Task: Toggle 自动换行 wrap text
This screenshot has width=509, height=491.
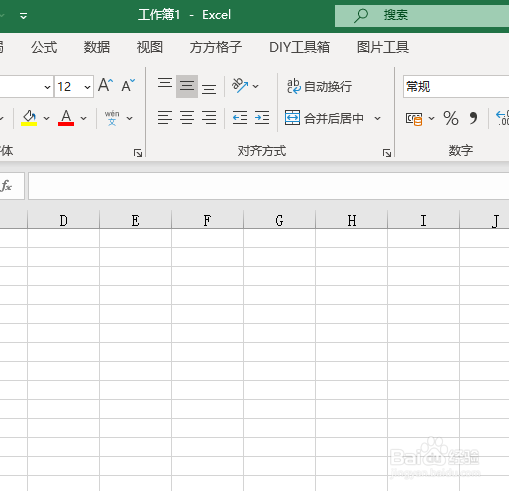Action: pyautogui.click(x=319, y=86)
